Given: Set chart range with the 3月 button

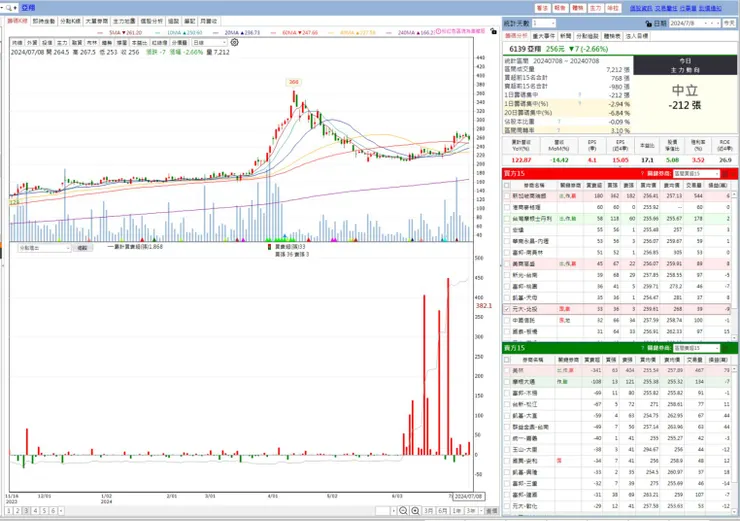Looking at the screenshot, I should [429, 511].
